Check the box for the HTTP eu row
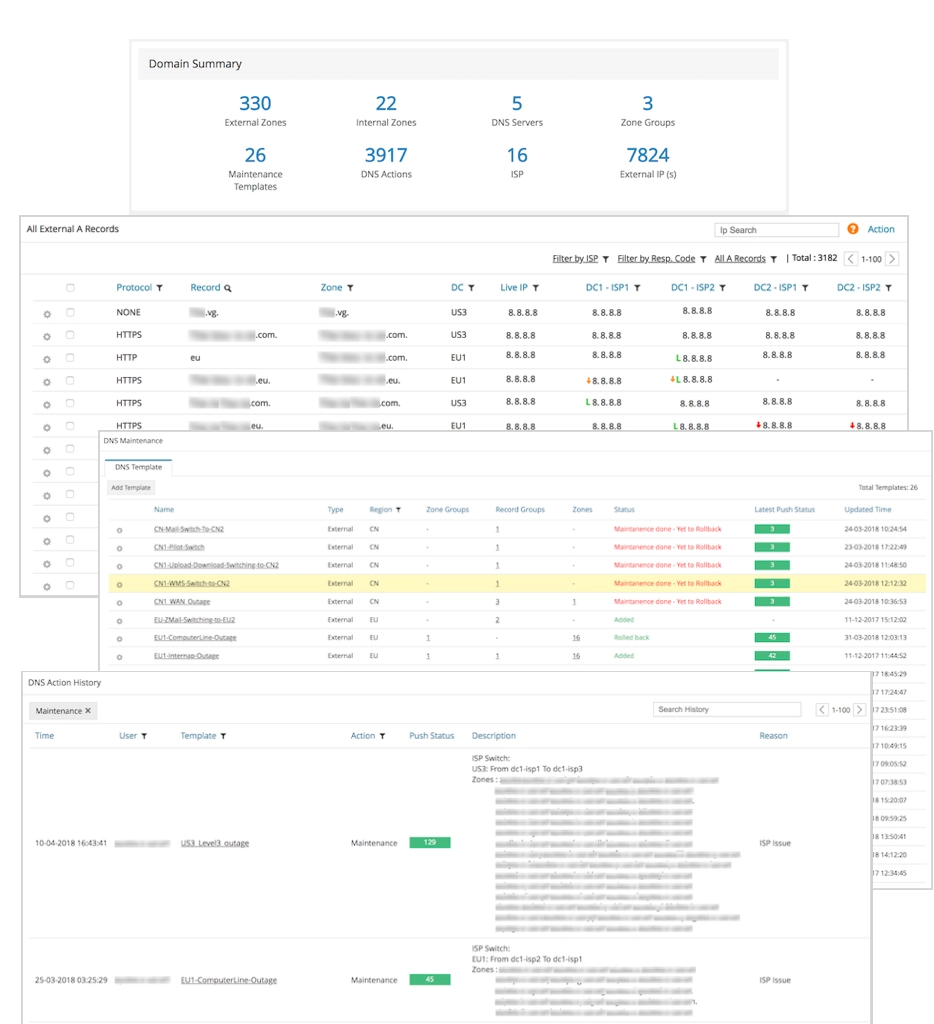This screenshot has width=934, height=1024. pyautogui.click(x=70, y=358)
